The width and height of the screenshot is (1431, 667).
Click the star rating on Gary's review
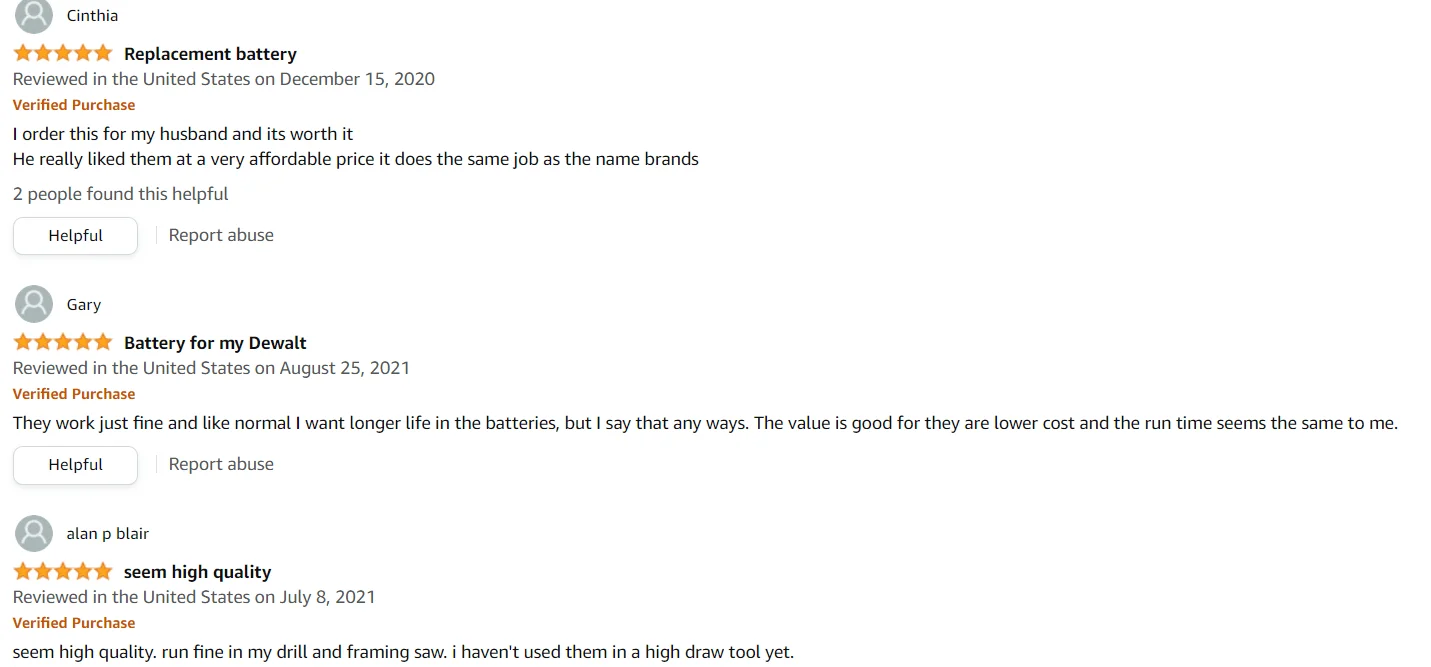[x=63, y=342]
